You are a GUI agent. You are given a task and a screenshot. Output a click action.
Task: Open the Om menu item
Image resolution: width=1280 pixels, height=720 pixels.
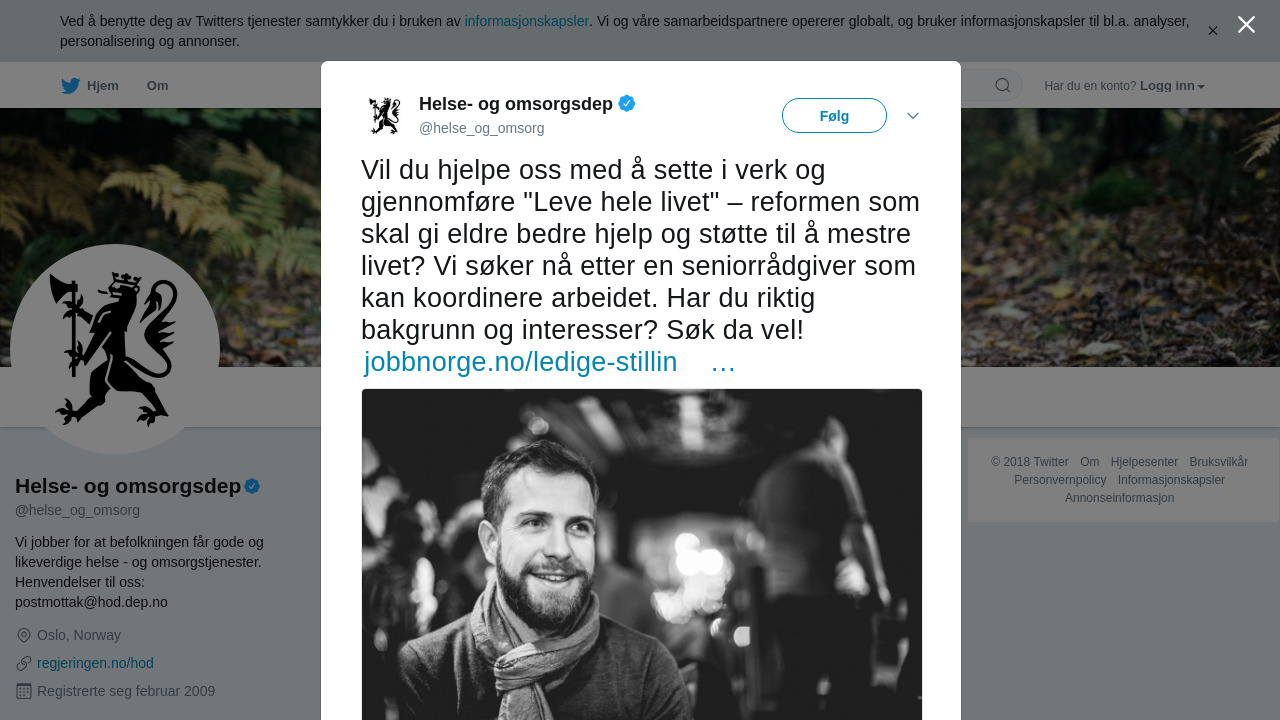(x=157, y=86)
